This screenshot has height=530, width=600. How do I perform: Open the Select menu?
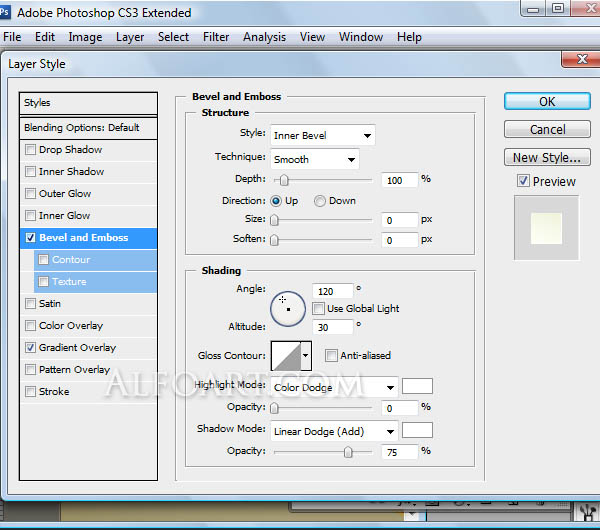pos(173,37)
